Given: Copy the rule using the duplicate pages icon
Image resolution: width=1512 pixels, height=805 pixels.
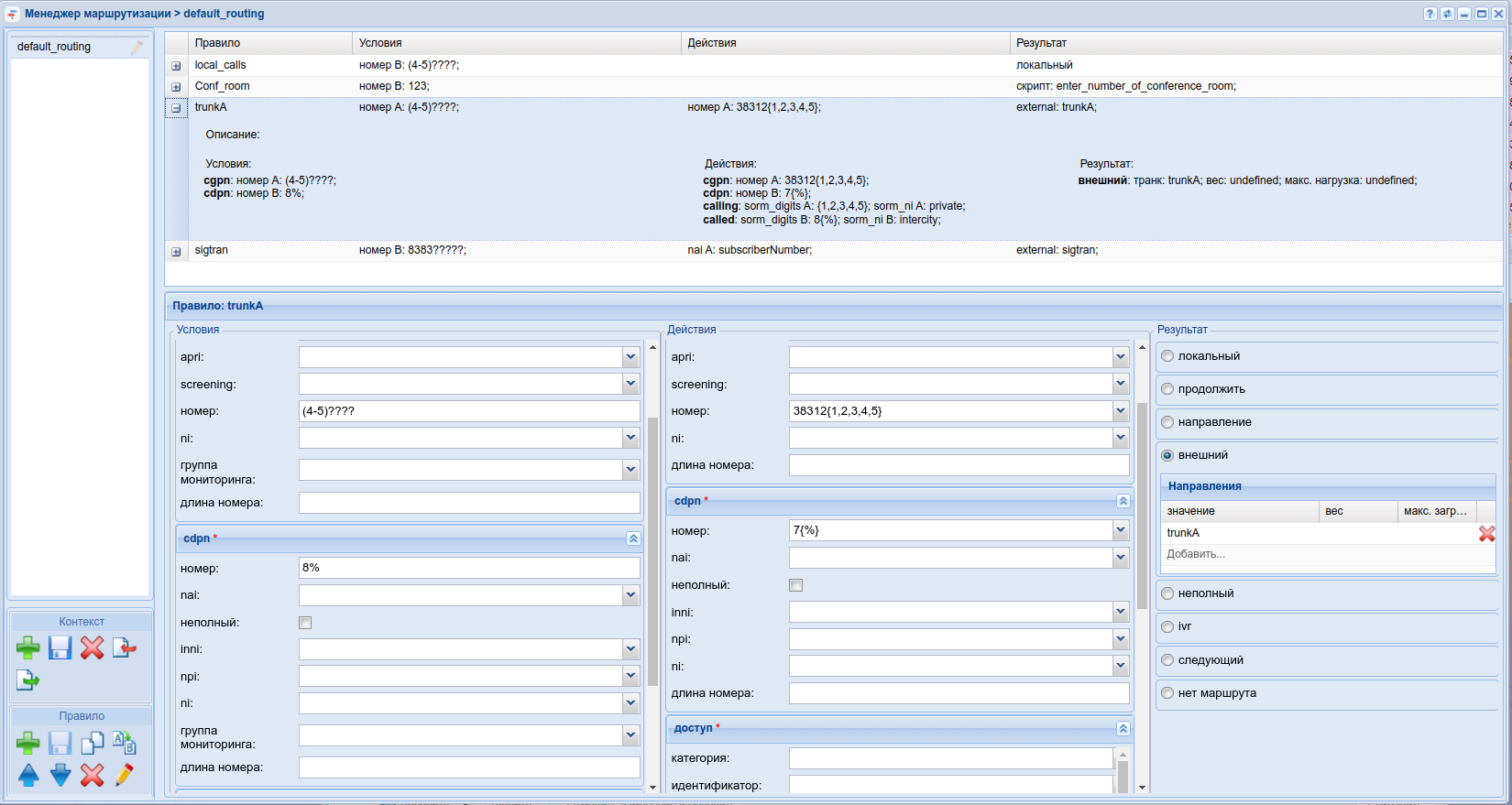Looking at the screenshot, I should tap(92, 743).
